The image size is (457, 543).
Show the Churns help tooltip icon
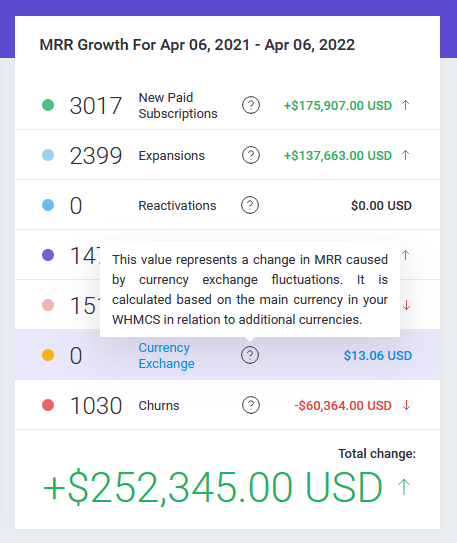pos(251,405)
